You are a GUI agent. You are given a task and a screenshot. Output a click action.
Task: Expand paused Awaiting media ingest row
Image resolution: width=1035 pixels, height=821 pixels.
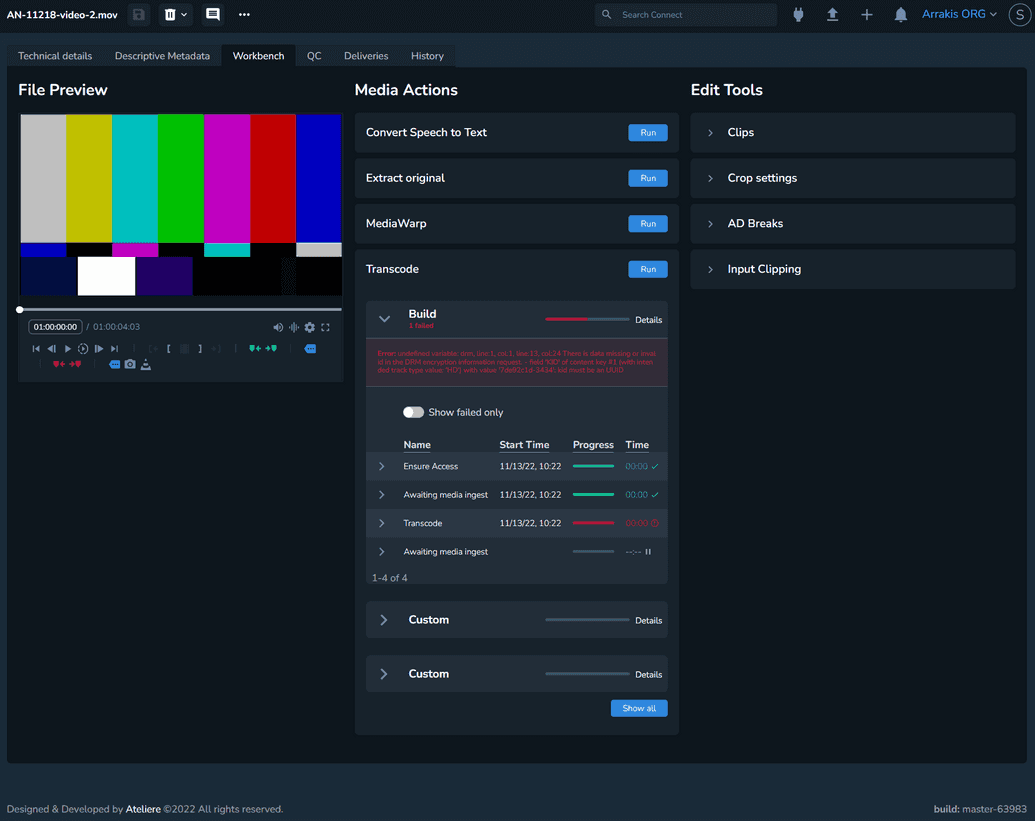(382, 552)
